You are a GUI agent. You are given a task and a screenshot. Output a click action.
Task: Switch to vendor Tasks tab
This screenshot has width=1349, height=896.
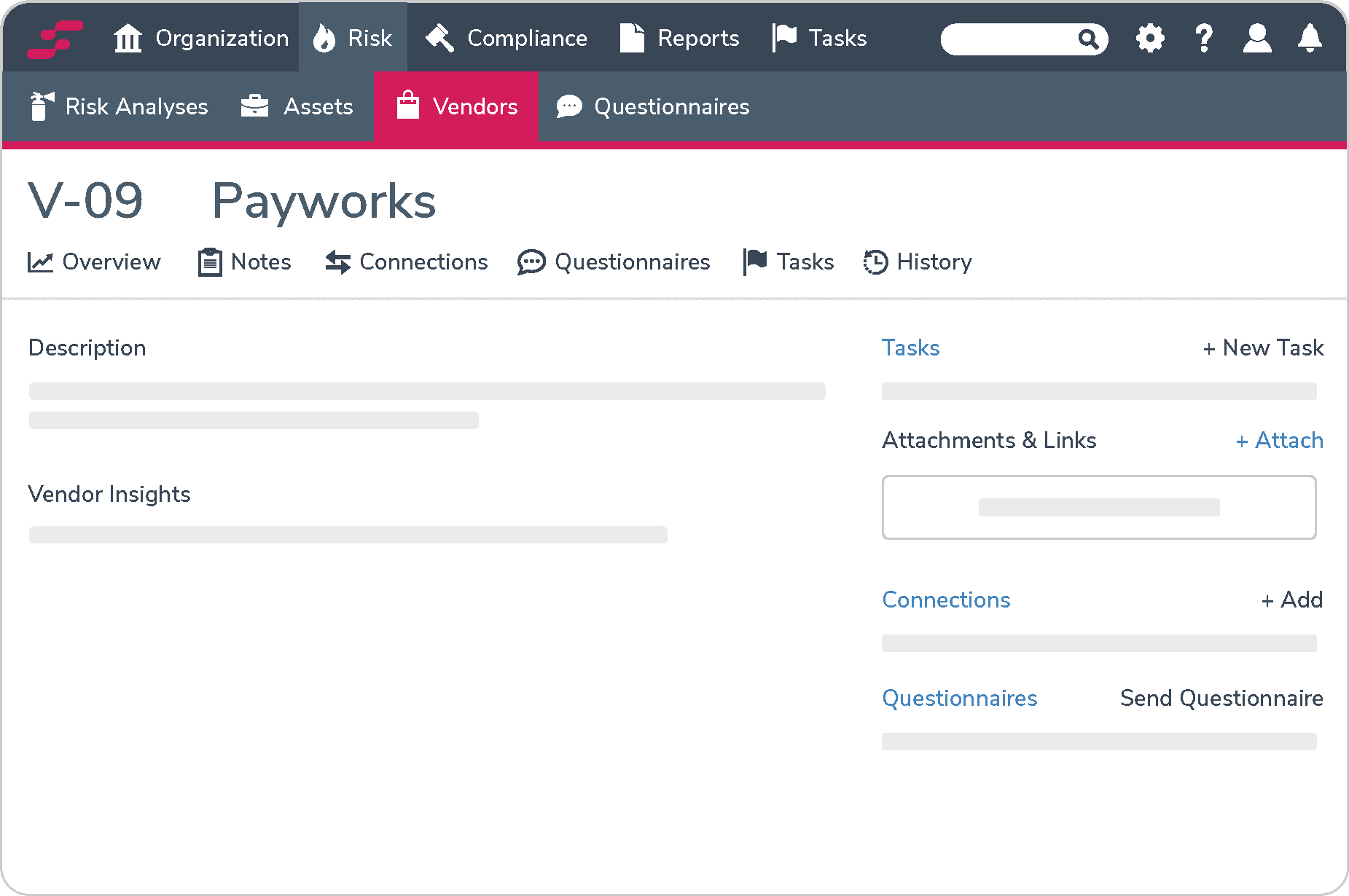788,262
